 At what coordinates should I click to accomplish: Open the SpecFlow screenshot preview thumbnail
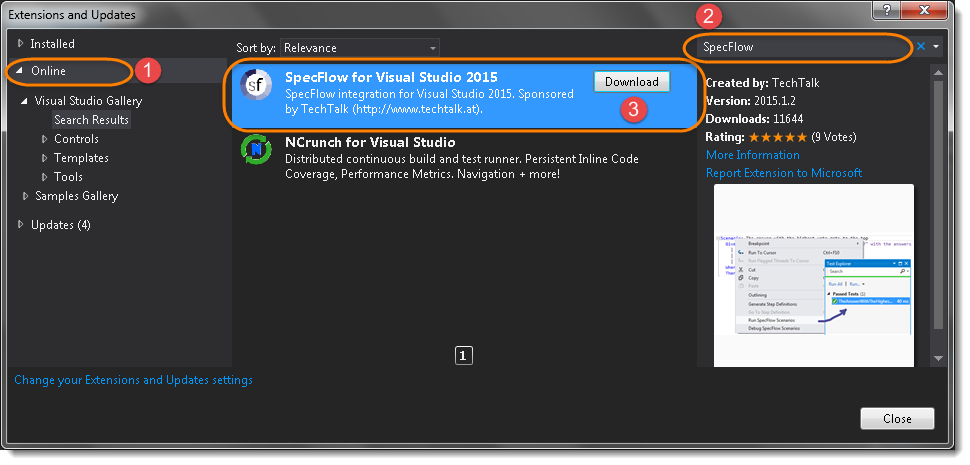click(813, 275)
